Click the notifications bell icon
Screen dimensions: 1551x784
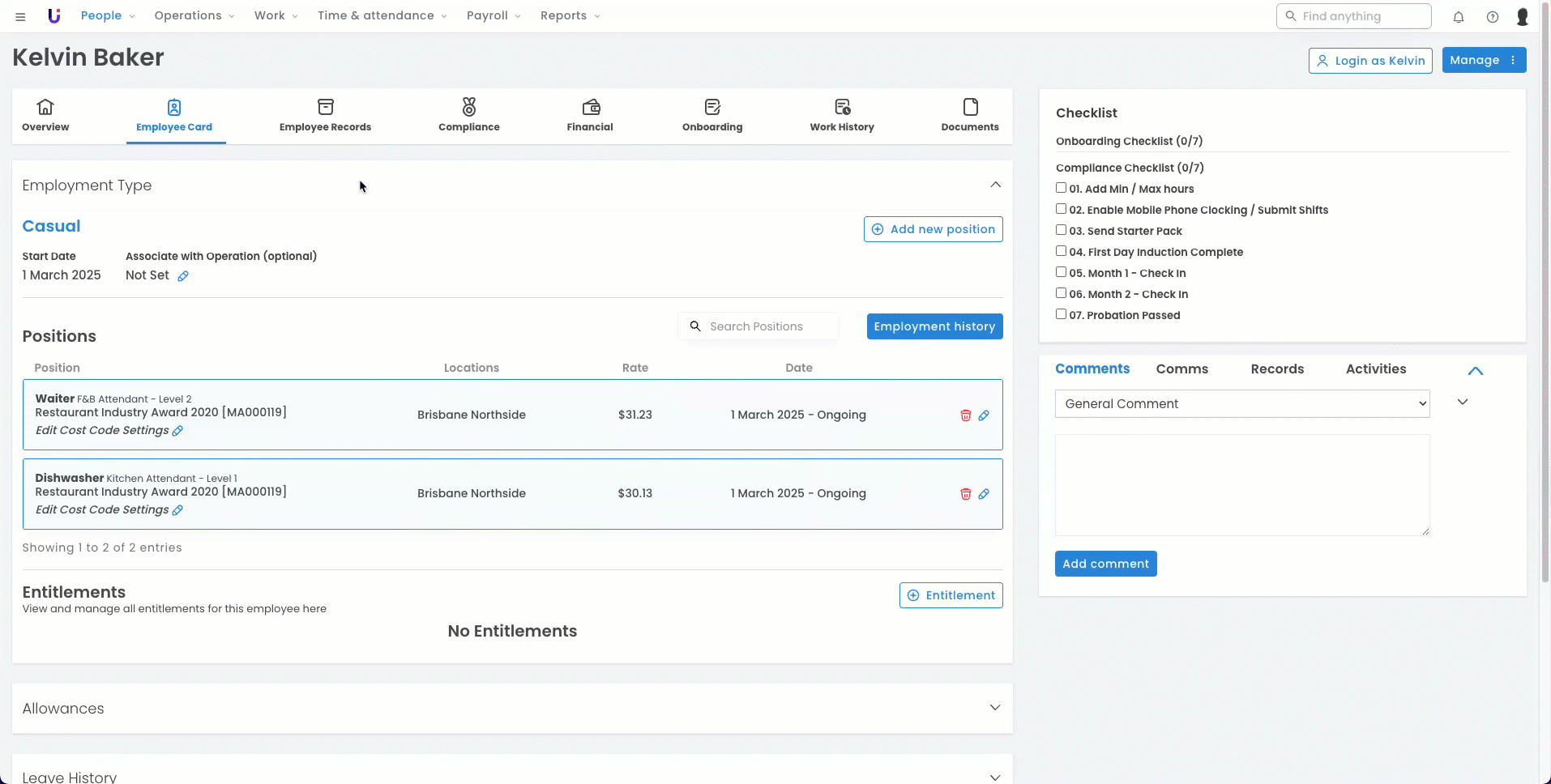coord(1458,16)
